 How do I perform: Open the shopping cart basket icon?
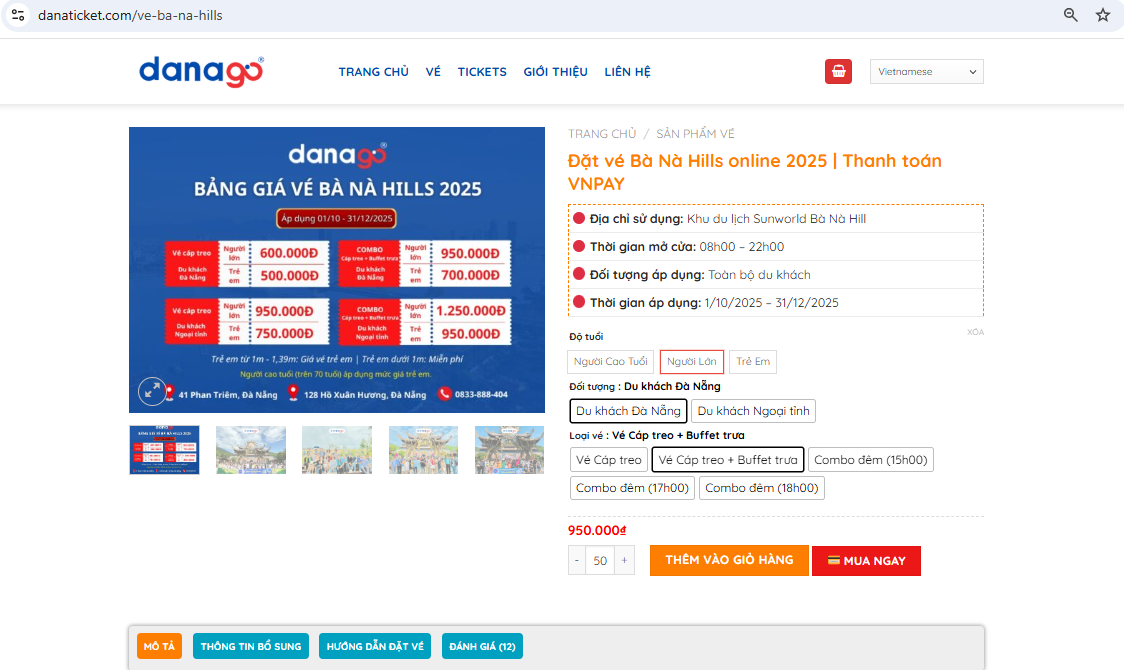click(838, 71)
